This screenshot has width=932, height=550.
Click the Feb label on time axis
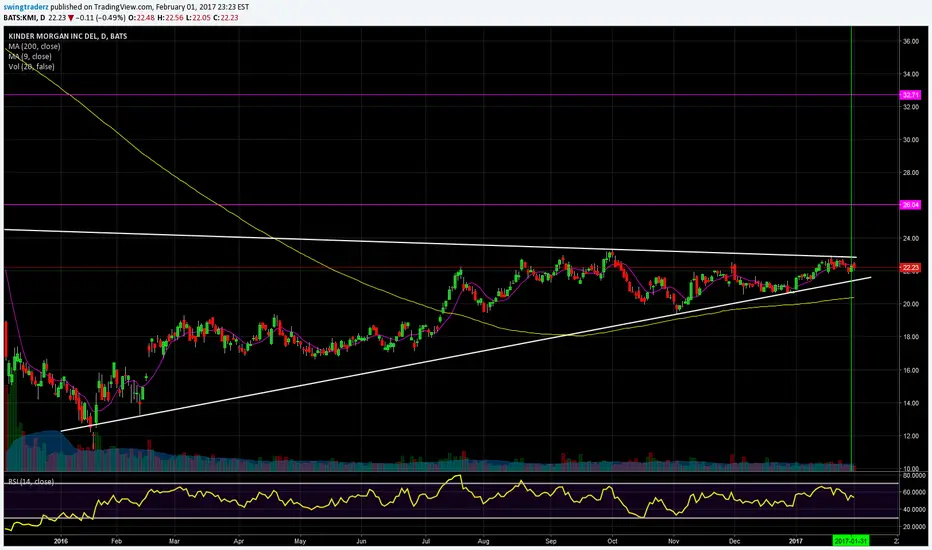click(x=116, y=541)
